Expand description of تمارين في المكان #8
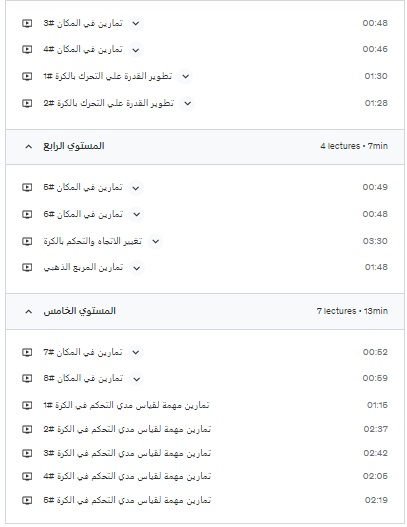 (x=136, y=379)
